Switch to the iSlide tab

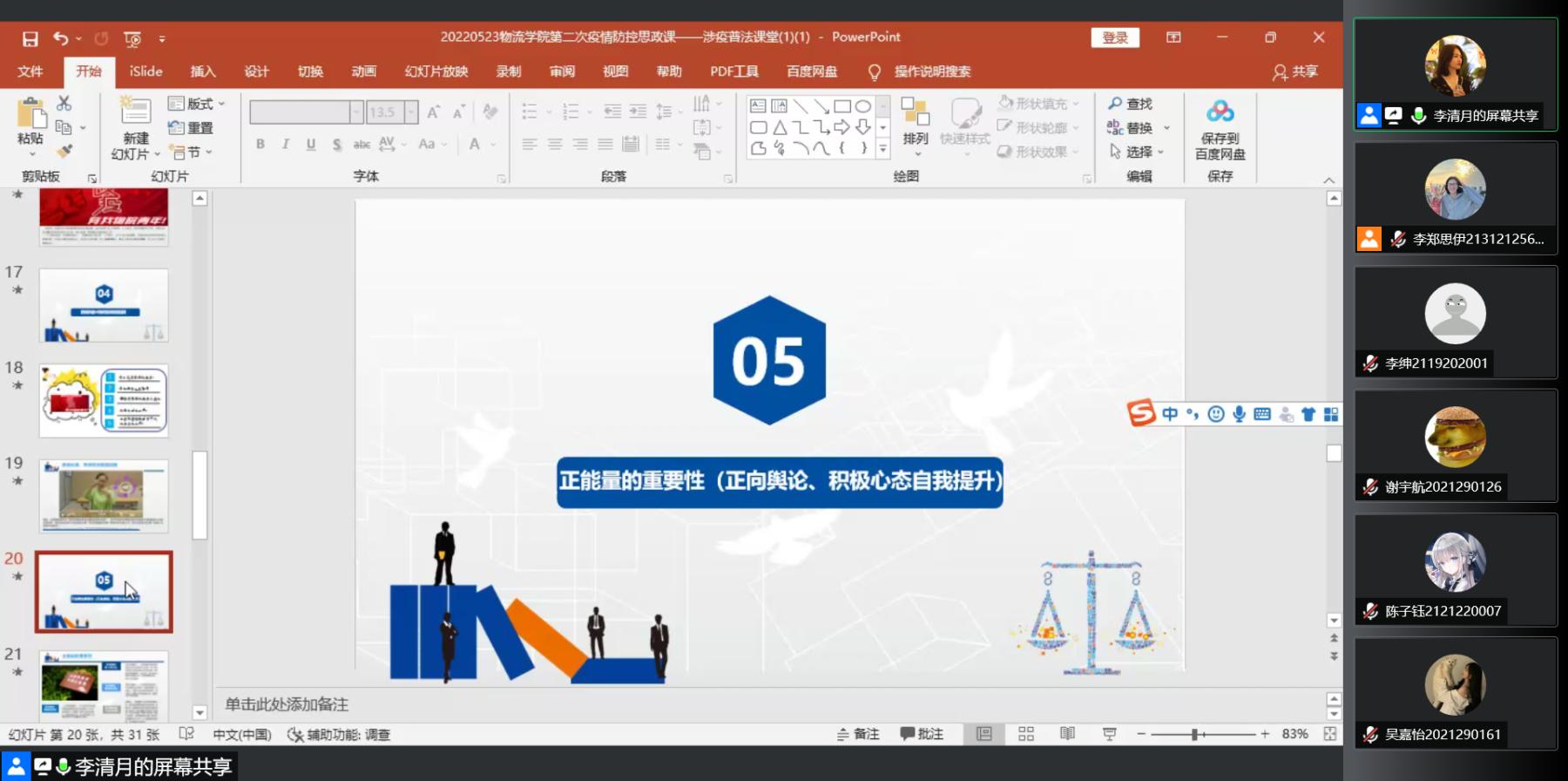(145, 71)
